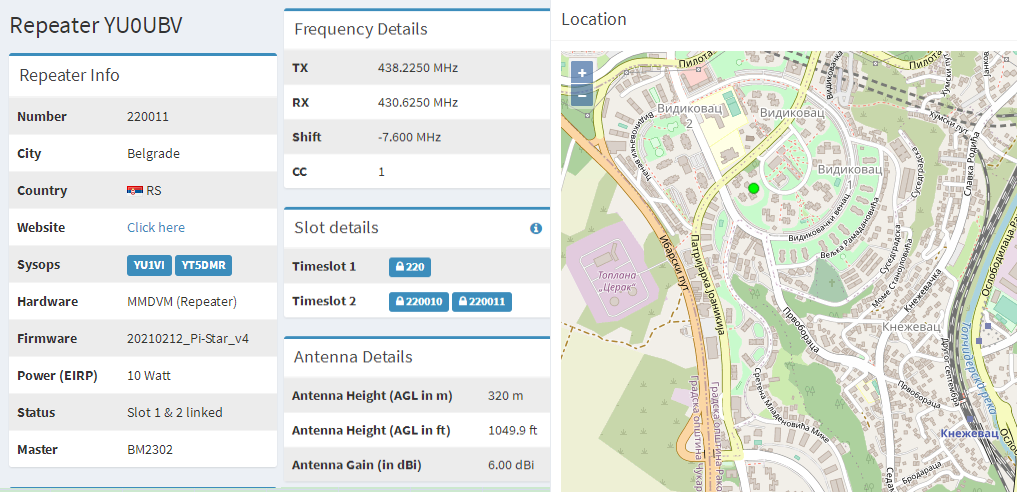The image size is (1017, 492).
Task: Click the Serbian flag next to RS
Action: coord(134,191)
